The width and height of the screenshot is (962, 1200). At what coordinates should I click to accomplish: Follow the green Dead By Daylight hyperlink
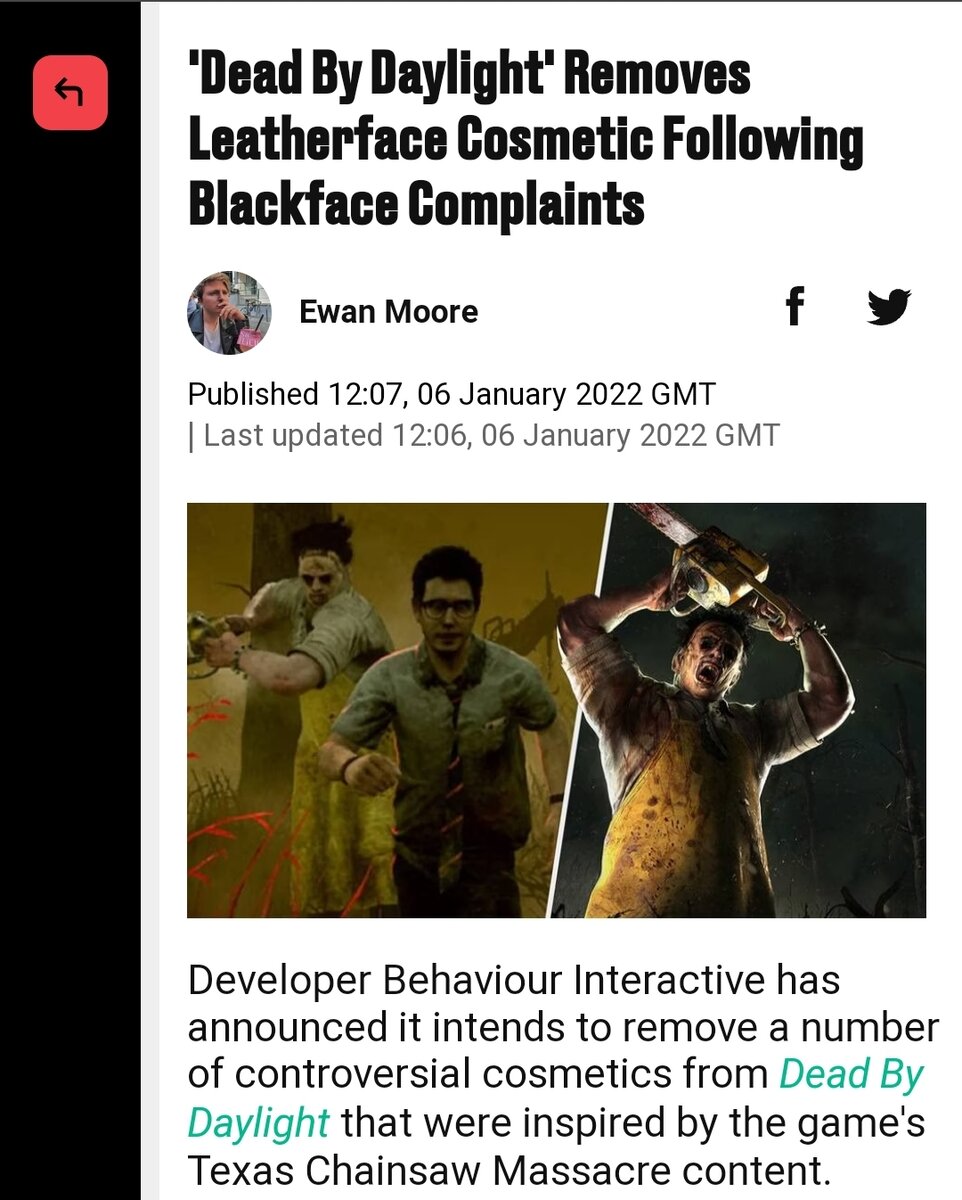point(555,1098)
